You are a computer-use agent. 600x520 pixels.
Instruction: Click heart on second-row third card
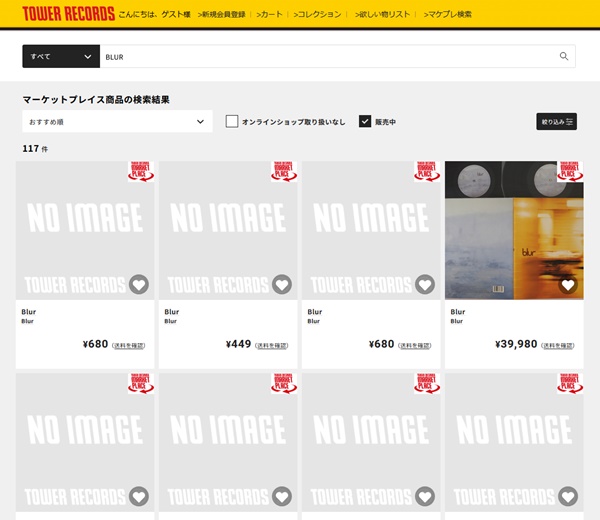[x=425, y=496]
